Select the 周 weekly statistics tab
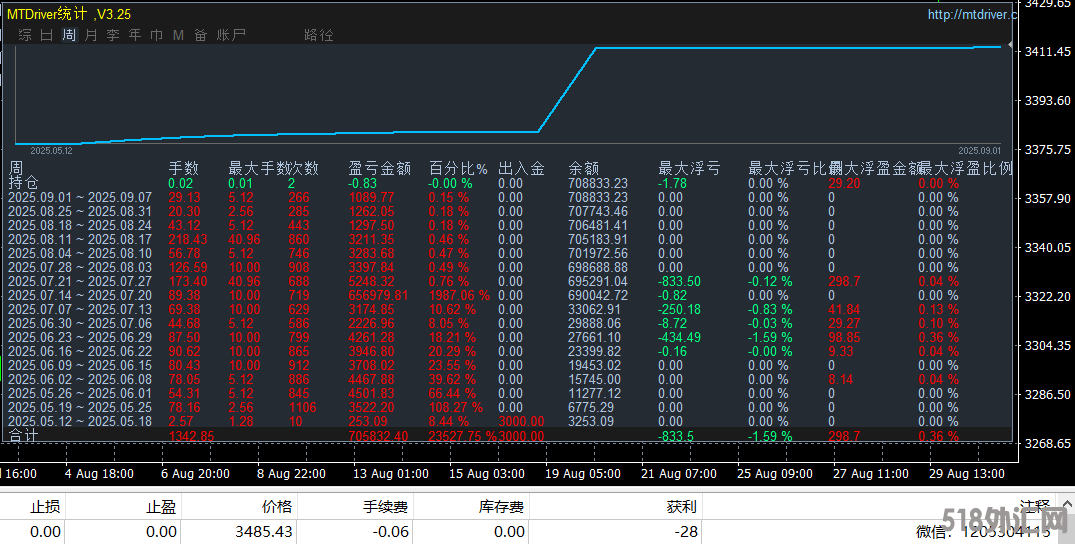Image resolution: width=1075 pixels, height=544 pixels. point(69,35)
